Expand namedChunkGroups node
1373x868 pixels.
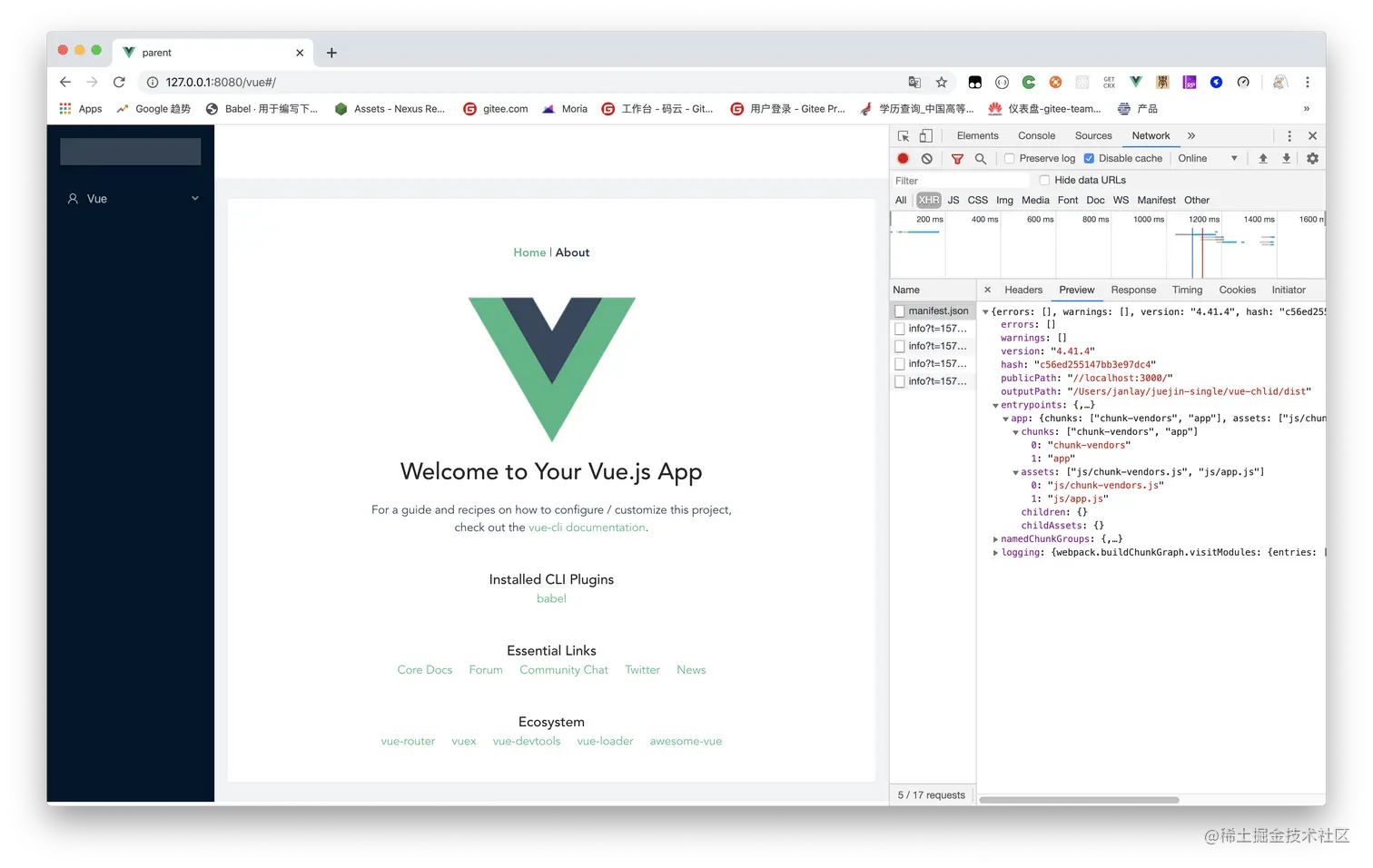coord(996,539)
